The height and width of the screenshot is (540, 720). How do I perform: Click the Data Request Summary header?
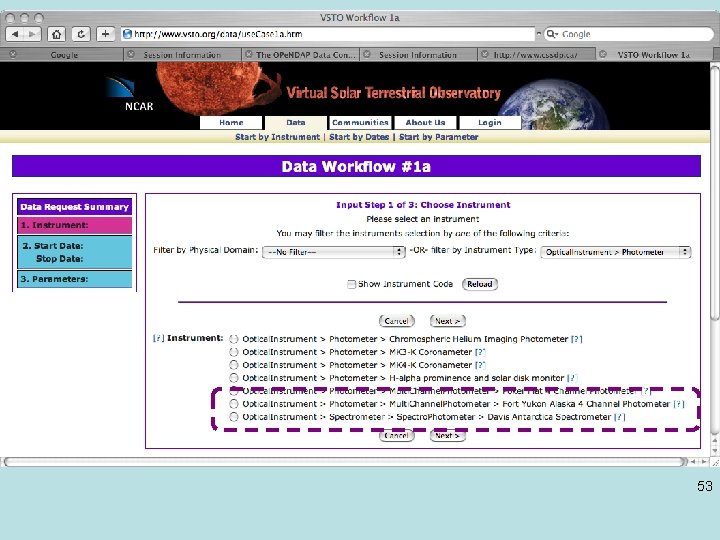(74, 207)
